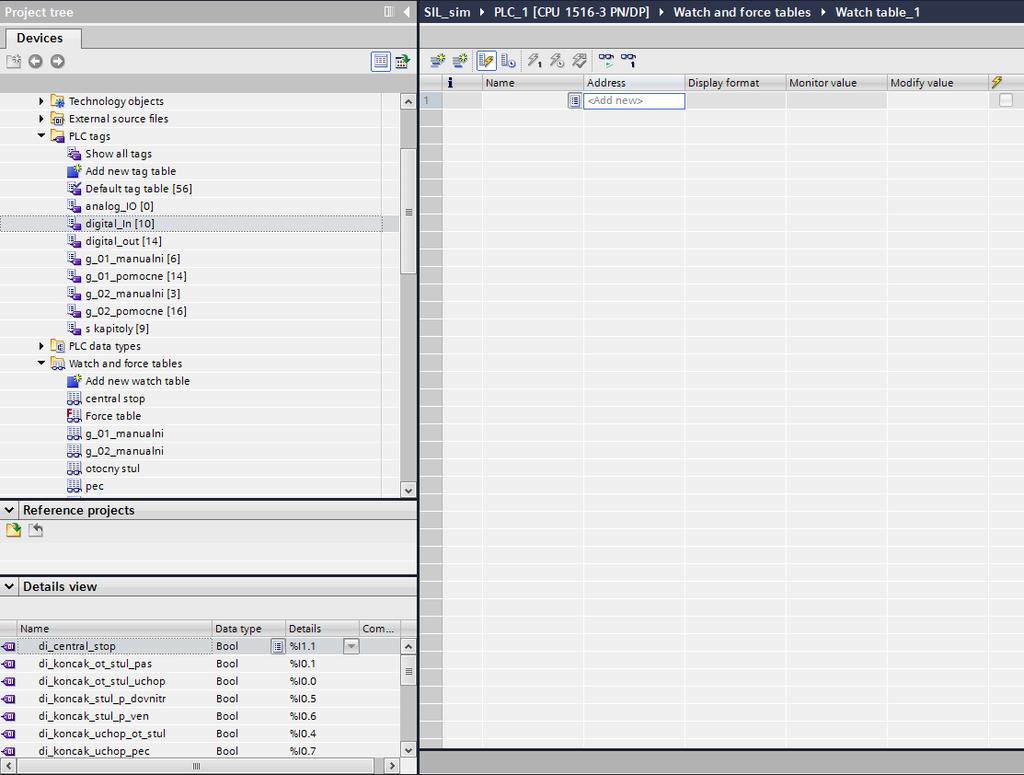Click 'PLC_1 [CPU 1516-3 PN/DP]' breadcrumb

pos(571,12)
